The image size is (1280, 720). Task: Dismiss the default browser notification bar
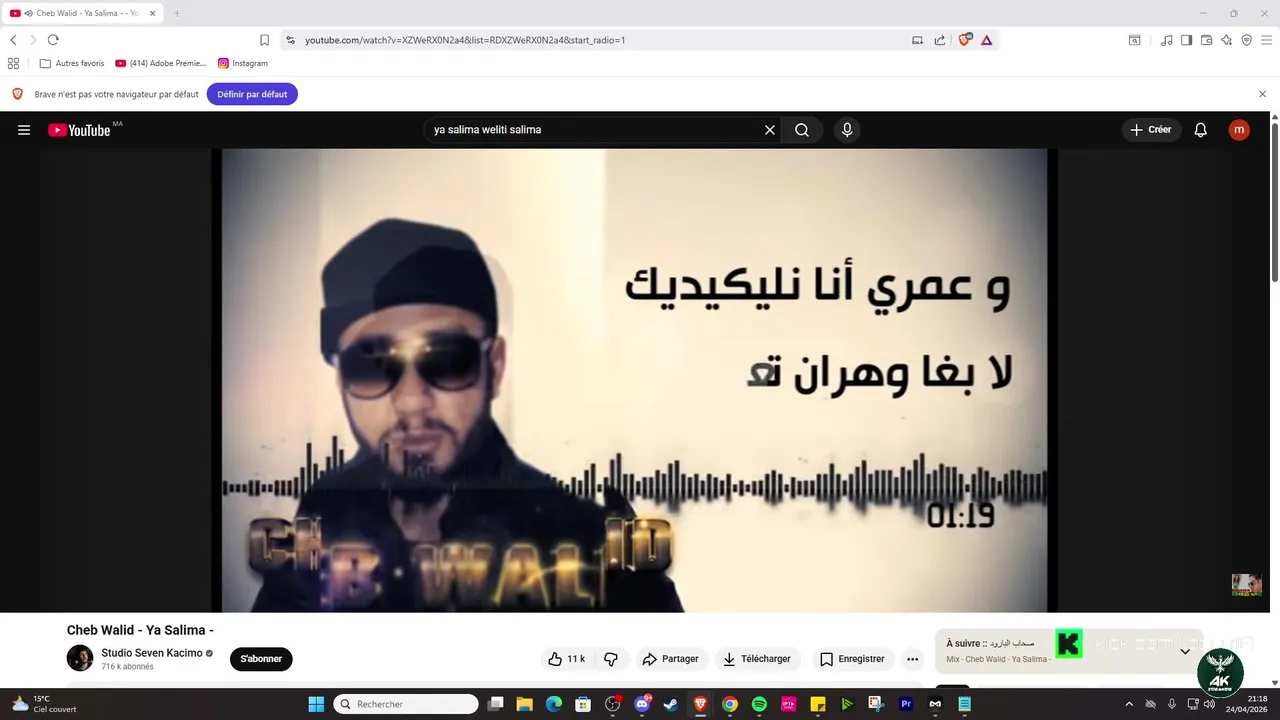coord(1262,94)
